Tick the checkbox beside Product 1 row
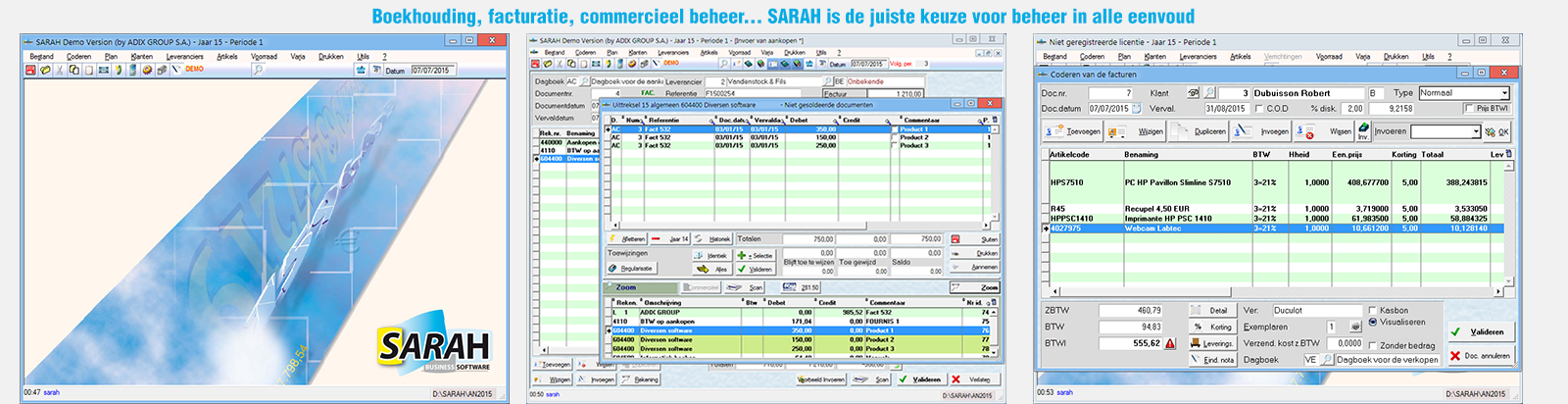Screen dimensions: 1568x404 click(x=894, y=129)
